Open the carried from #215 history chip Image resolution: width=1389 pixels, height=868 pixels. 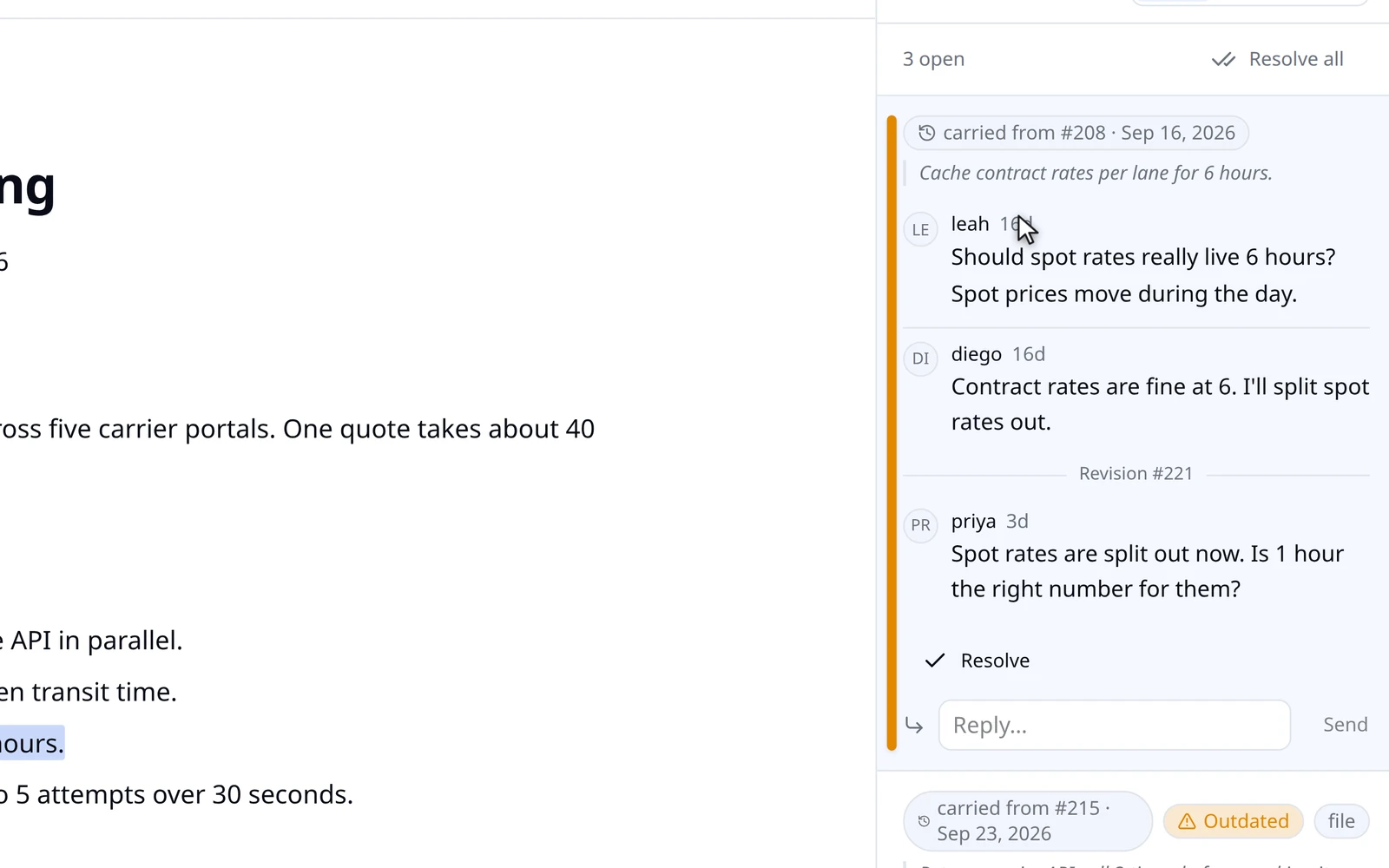1028,821
